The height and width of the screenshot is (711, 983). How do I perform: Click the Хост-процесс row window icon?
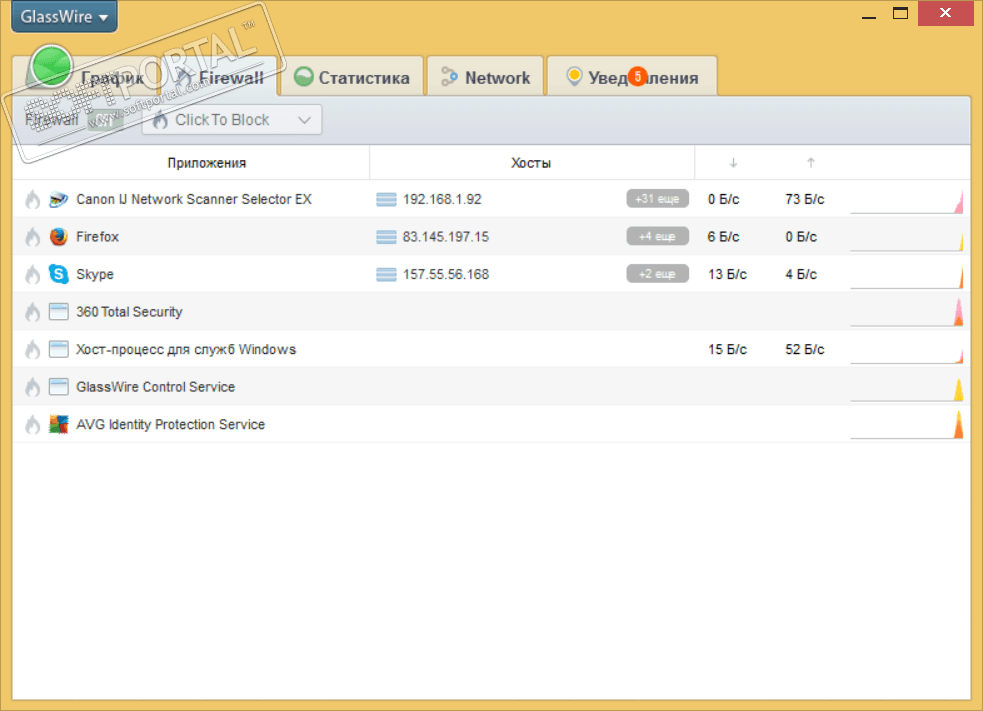click(x=58, y=349)
